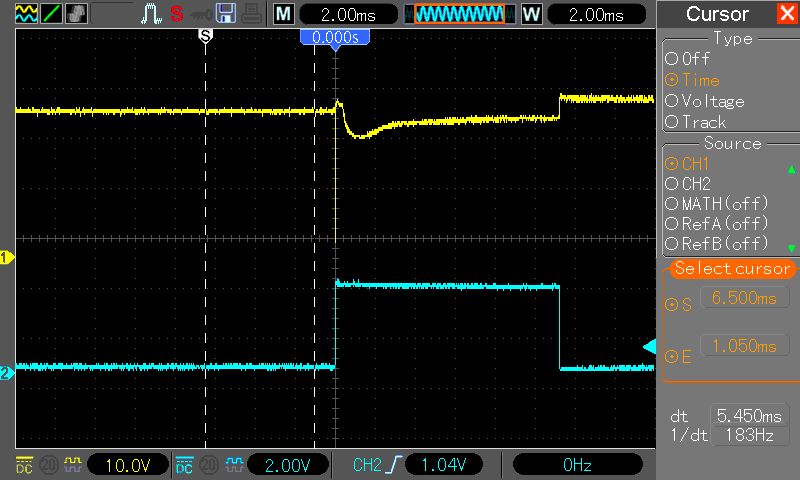800x480 pixels.
Task: Click the Select cursor button
Action: pos(732,269)
